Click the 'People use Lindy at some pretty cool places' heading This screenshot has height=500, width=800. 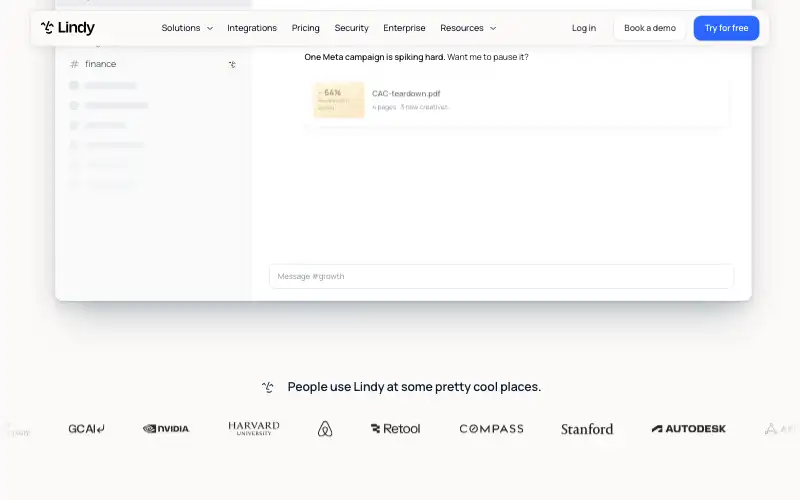[414, 387]
